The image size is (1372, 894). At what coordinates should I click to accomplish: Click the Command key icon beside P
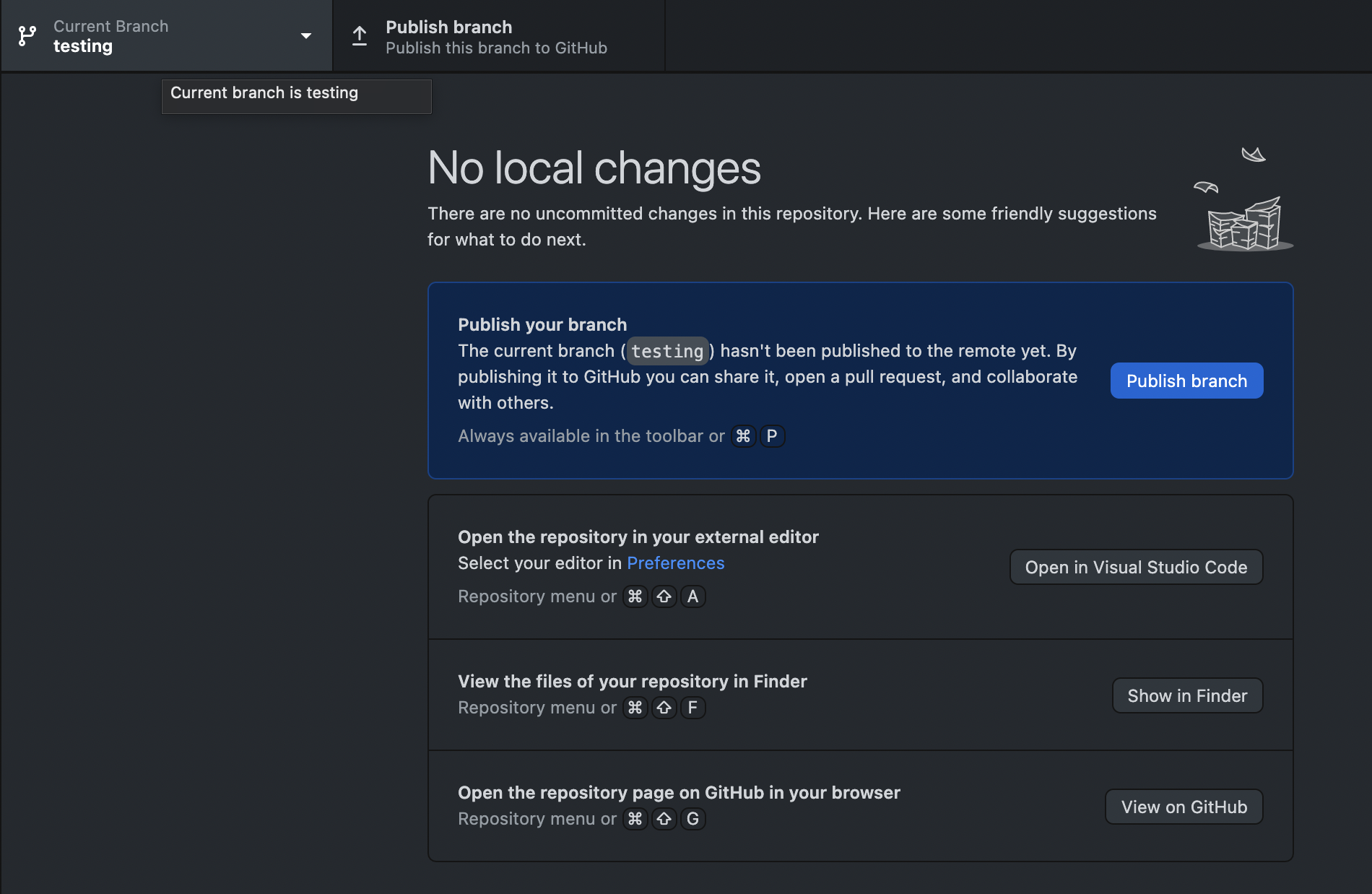point(743,436)
